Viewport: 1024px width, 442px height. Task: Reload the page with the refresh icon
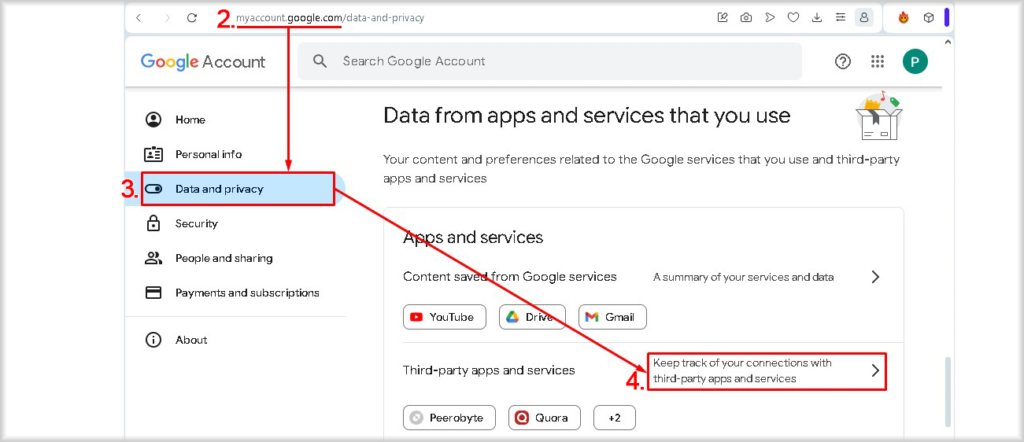coord(192,18)
